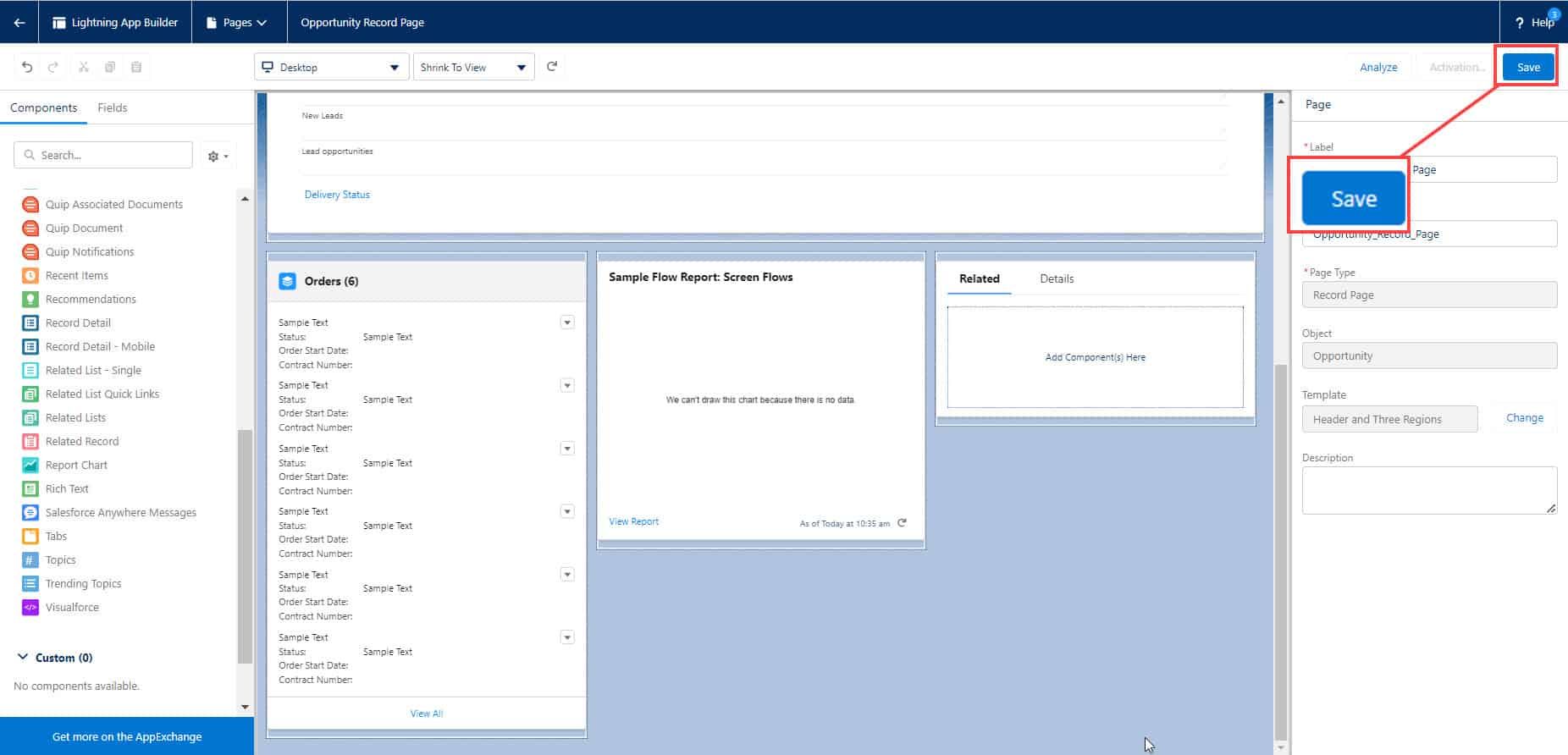
Task: Click the Rich Text component icon
Action: click(30, 488)
